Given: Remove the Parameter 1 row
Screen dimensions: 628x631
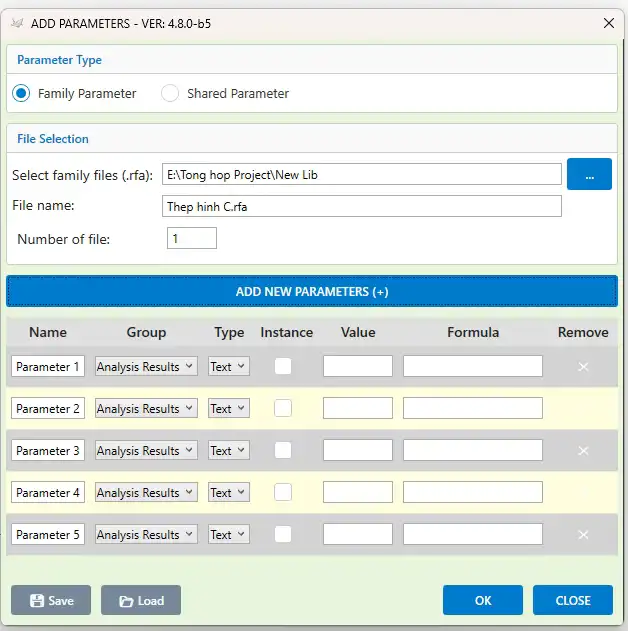Looking at the screenshot, I should click(583, 367).
